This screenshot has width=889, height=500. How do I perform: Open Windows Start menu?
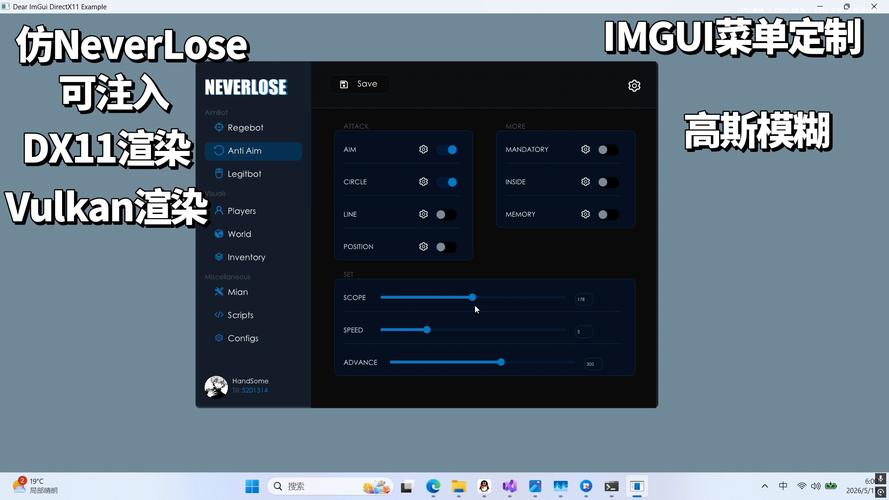tap(252, 486)
